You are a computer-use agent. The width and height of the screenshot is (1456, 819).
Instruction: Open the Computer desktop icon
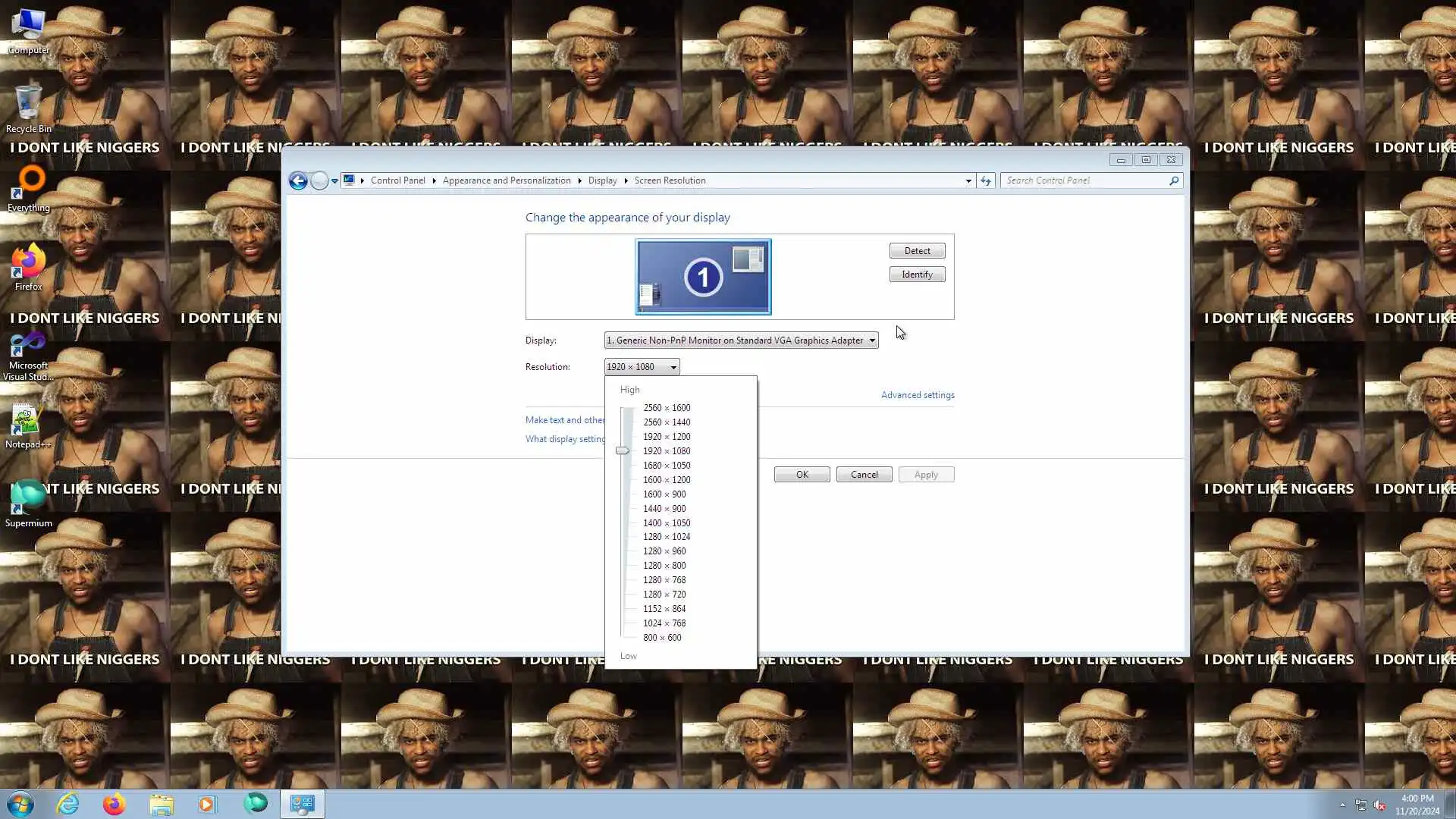pyautogui.click(x=28, y=30)
